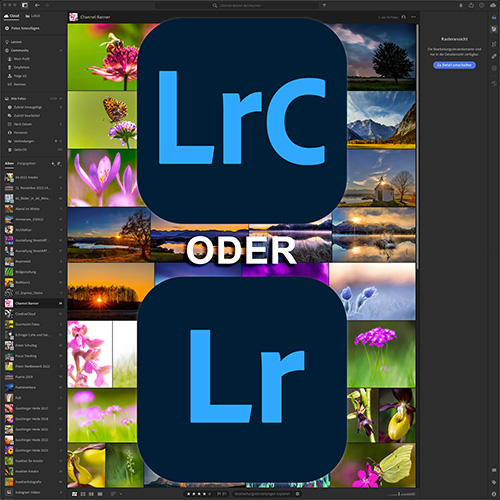The height and width of the screenshot is (500, 500).
Task: Open the CreativeCloud album
Action: click(33, 314)
